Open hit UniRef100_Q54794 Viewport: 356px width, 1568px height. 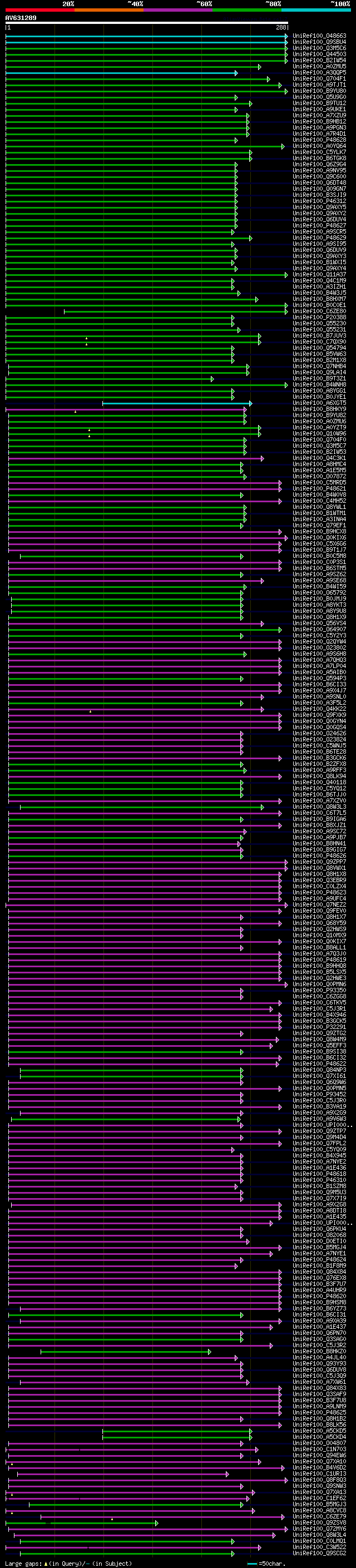[x=319, y=348]
